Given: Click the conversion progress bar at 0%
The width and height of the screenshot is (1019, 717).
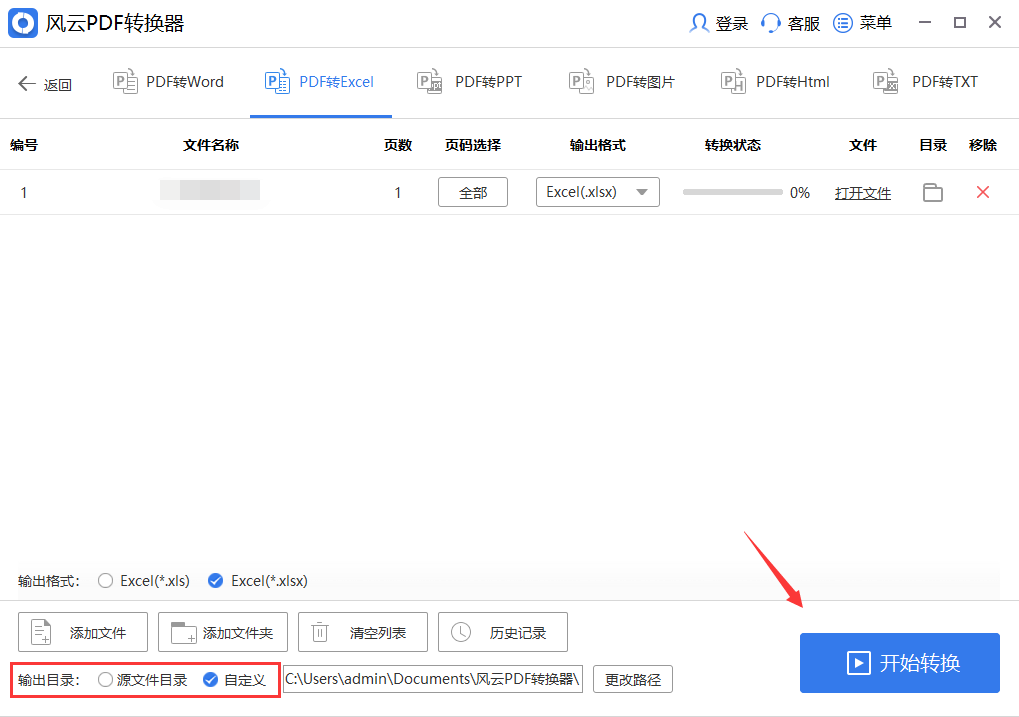Looking at the screenshot, I should tap(732, 192).
